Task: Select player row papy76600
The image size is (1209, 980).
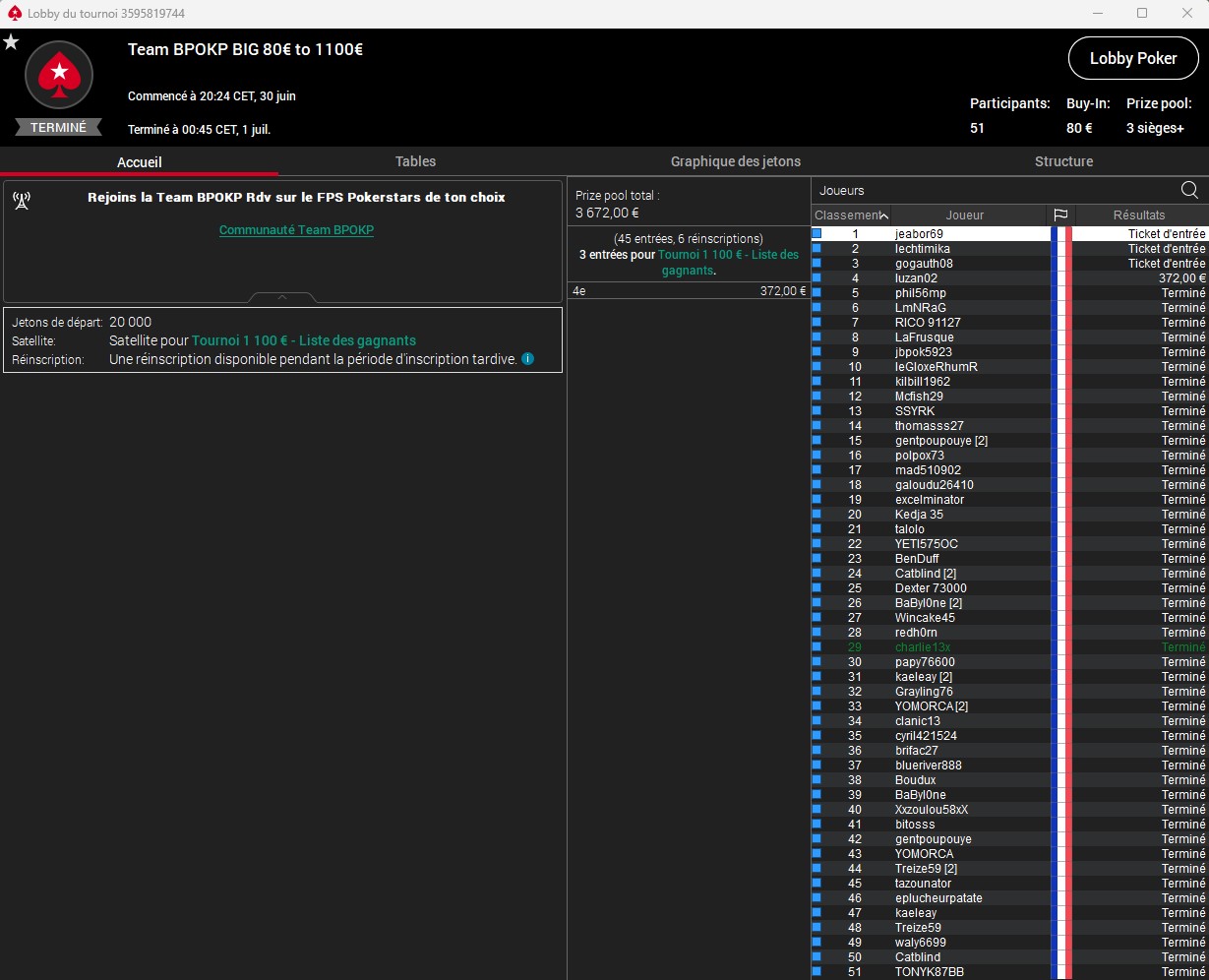Action: click(x=1009, y=661)
